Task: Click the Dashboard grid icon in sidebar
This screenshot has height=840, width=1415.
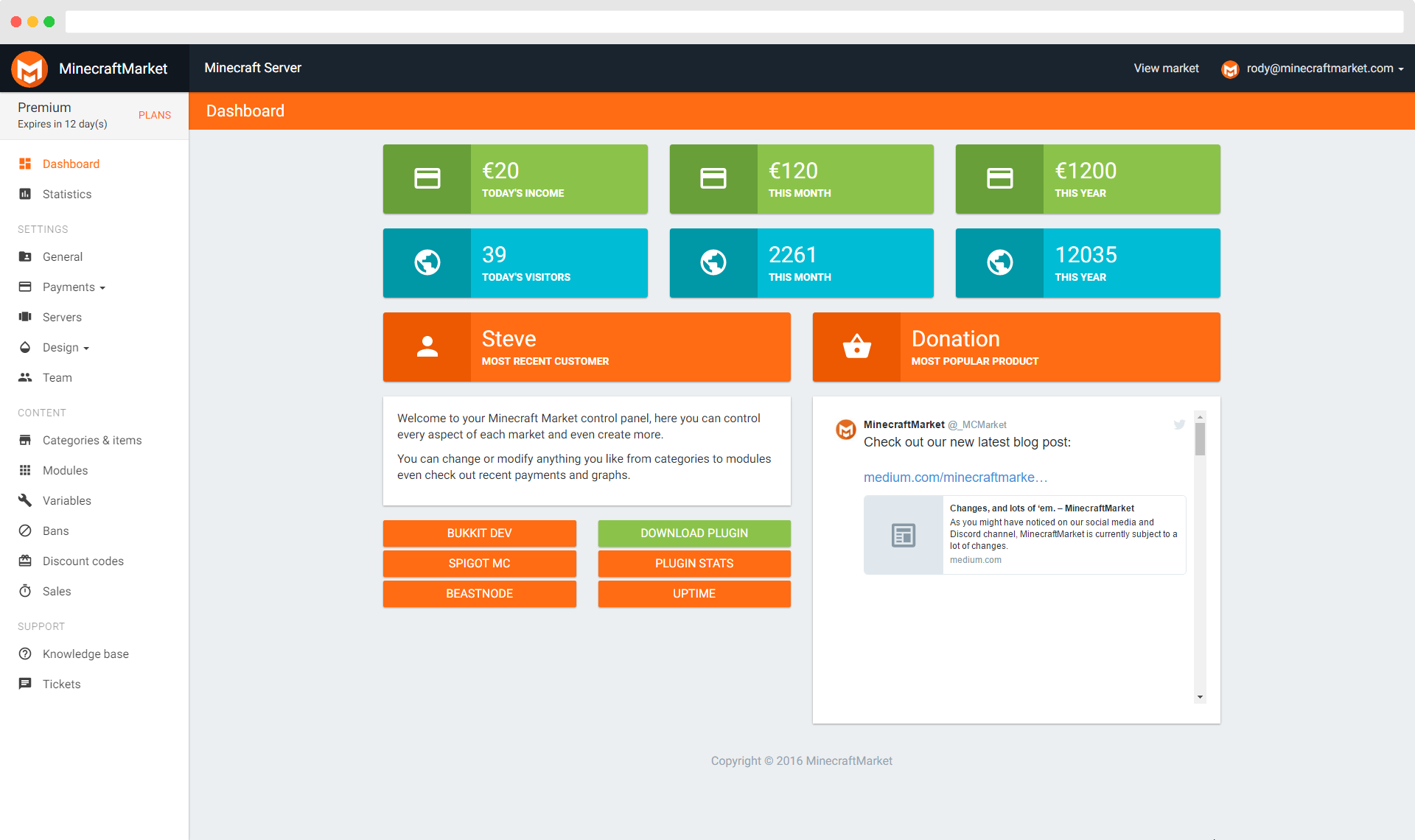Action: [25, 164]
